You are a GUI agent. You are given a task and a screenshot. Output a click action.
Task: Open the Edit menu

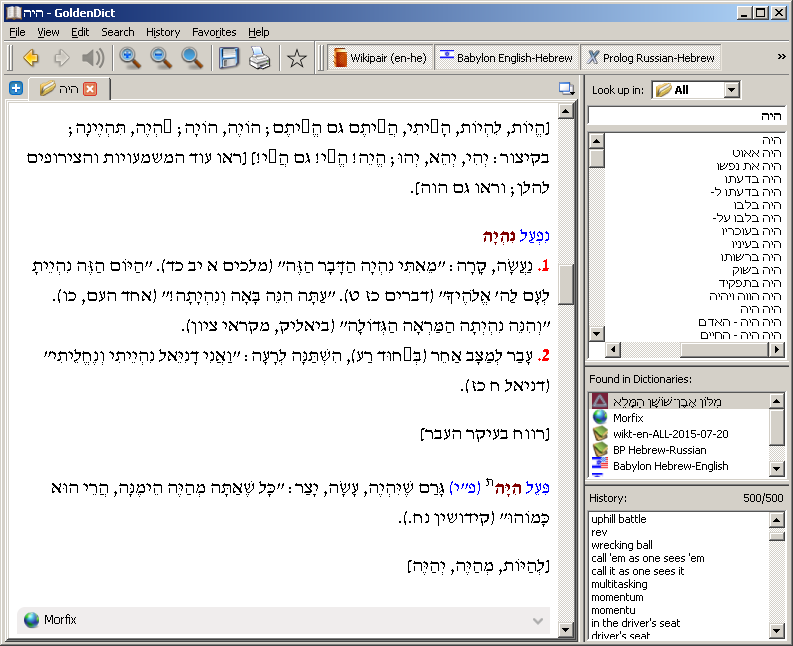(x=80, y=32)
